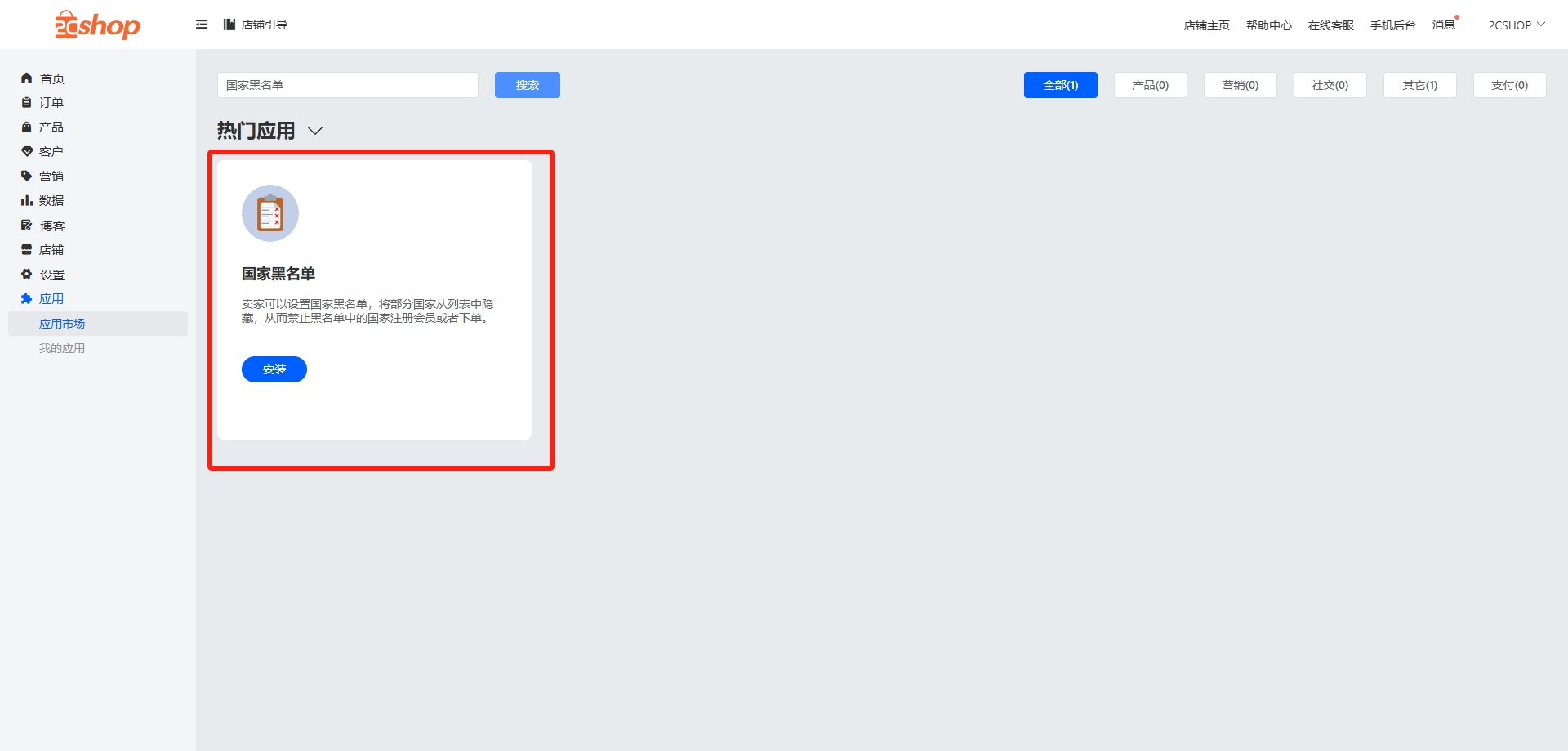Click the 国家黑名单 app title

pos(278,274)
